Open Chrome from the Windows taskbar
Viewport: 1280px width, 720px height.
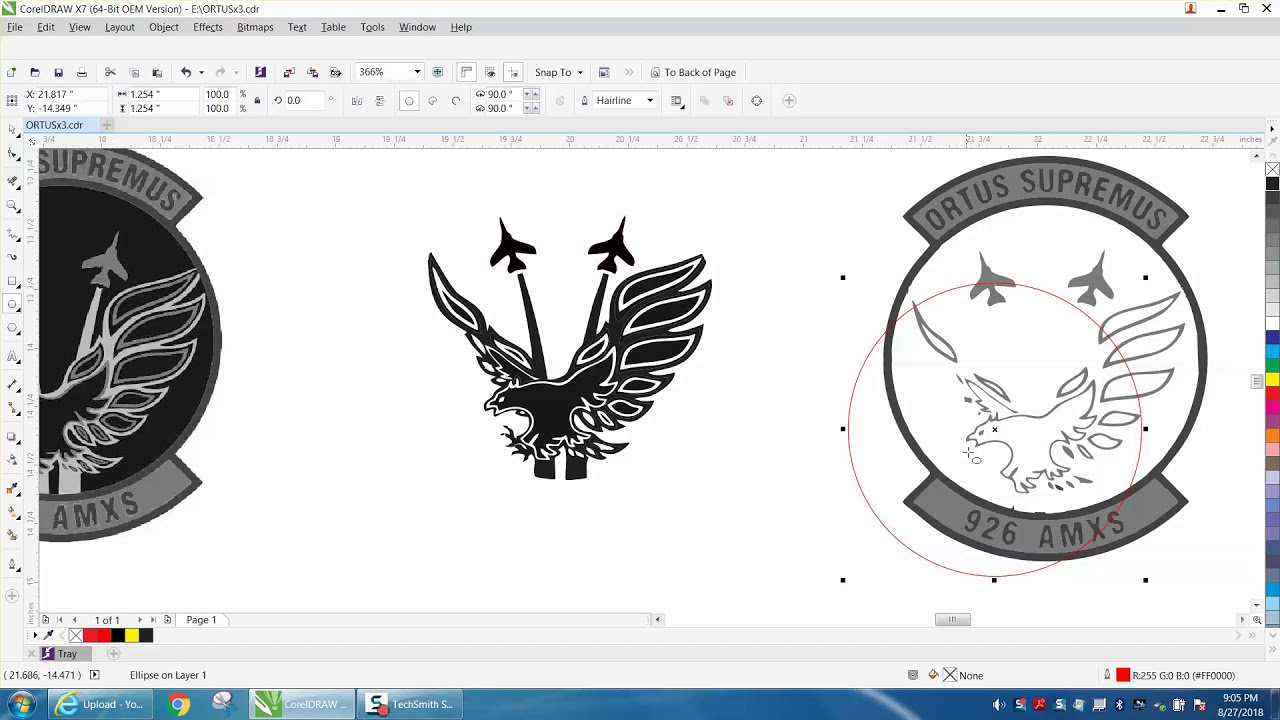tap(178, 704)
